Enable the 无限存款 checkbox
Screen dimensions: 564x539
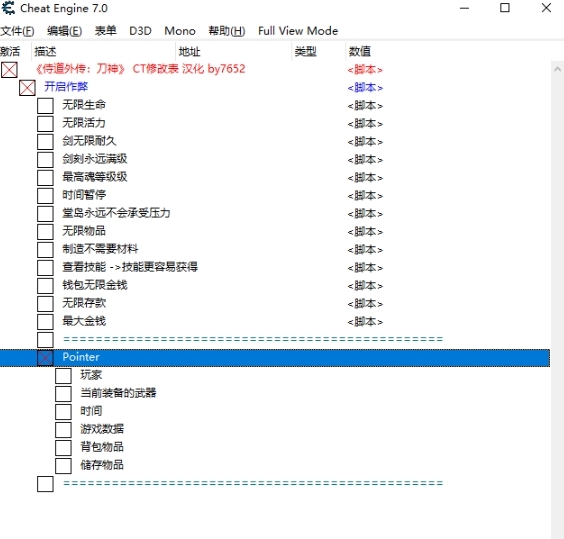(45, 303)
